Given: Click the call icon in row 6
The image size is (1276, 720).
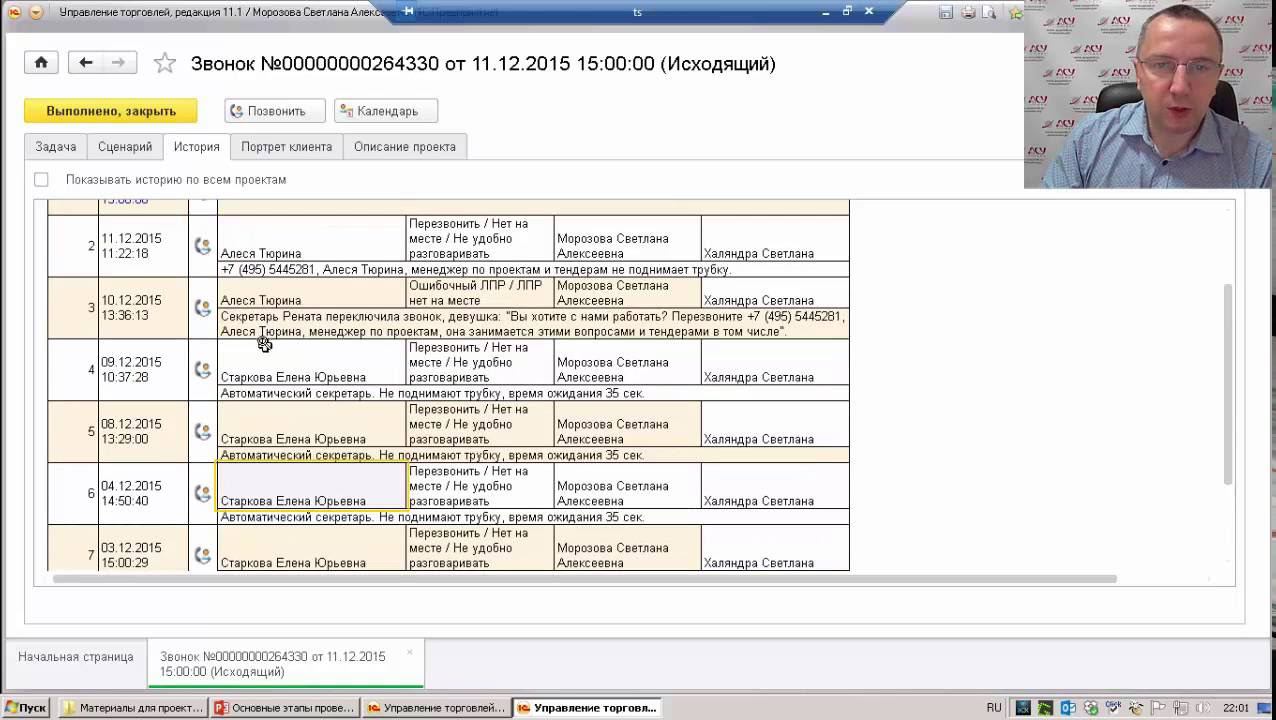Looking at the screenshot, I should coord(203,494).
